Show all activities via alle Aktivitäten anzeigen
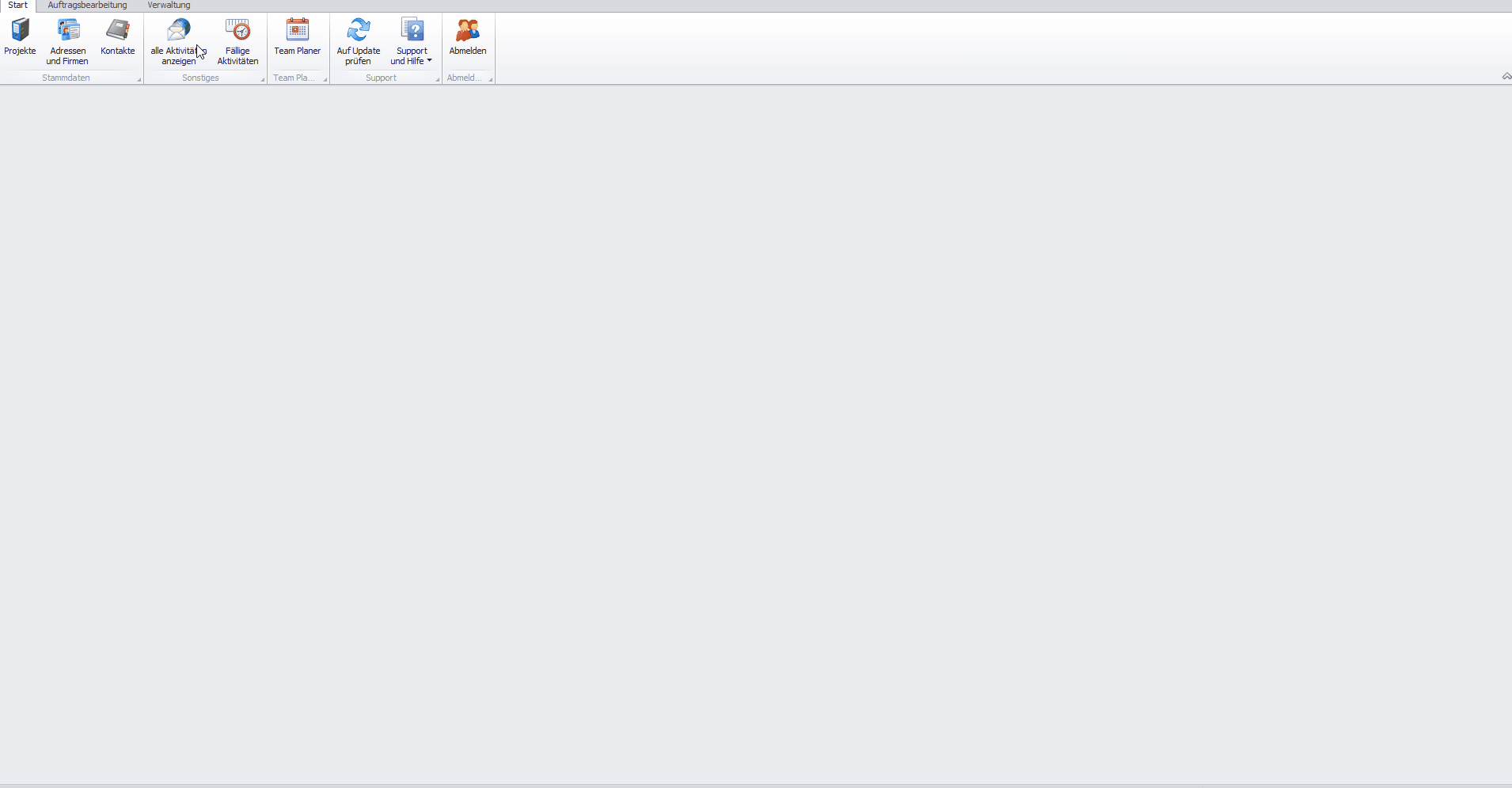1512x788 pixels. 178,40
